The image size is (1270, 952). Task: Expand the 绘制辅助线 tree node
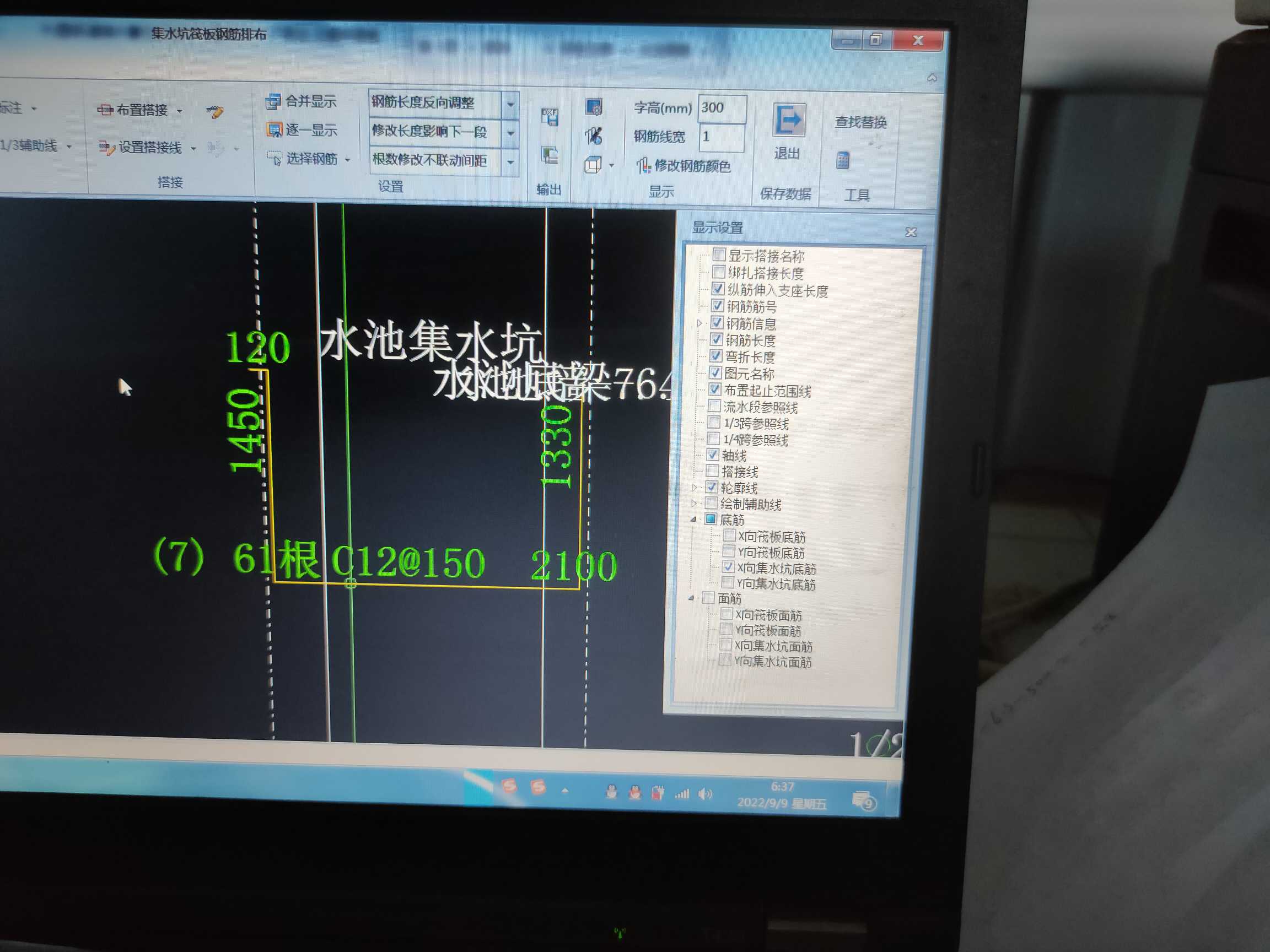coord(693,504)
